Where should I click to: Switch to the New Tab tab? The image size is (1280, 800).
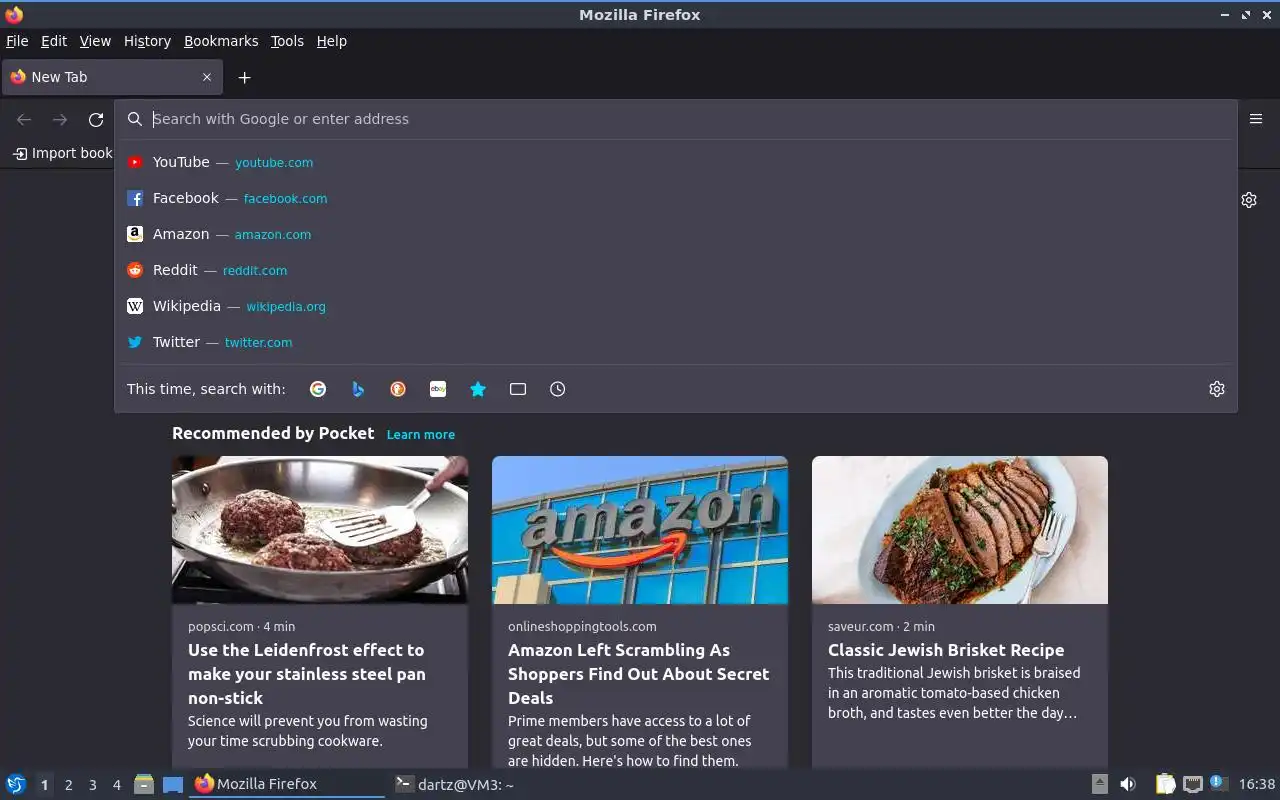(x=112, y=77)
